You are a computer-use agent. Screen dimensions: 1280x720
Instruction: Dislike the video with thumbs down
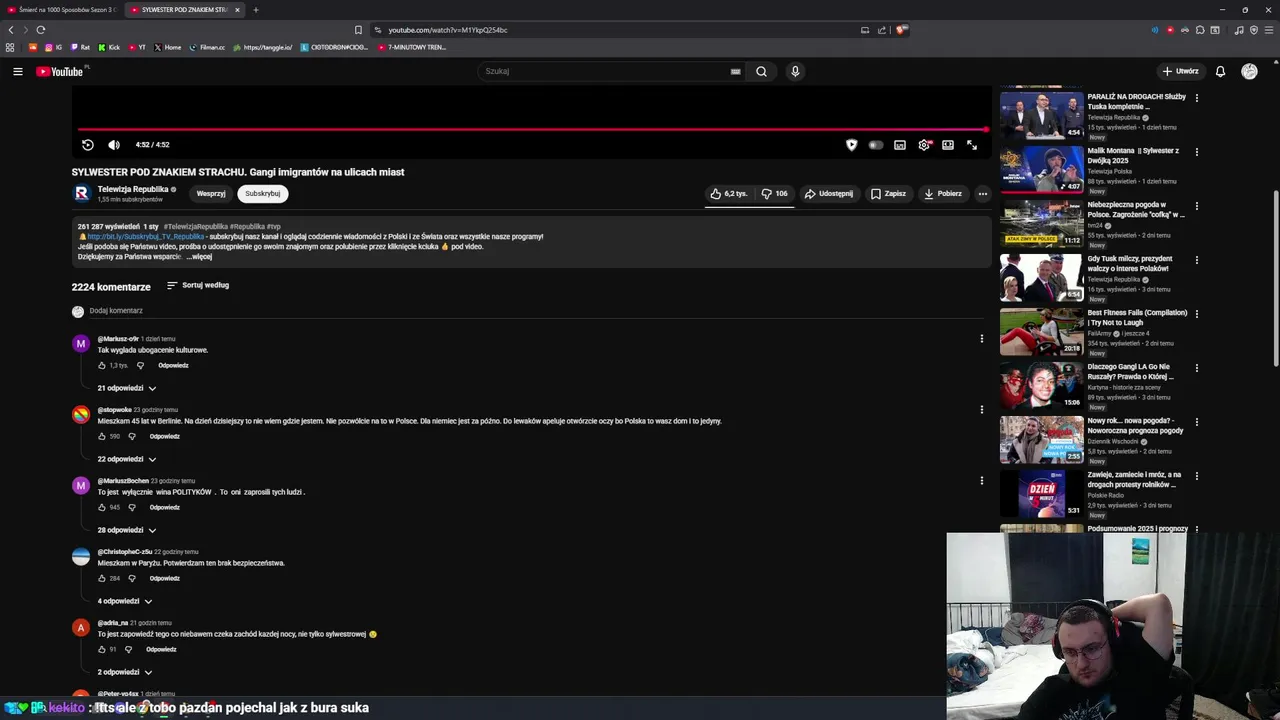click(x=775, y=194)
